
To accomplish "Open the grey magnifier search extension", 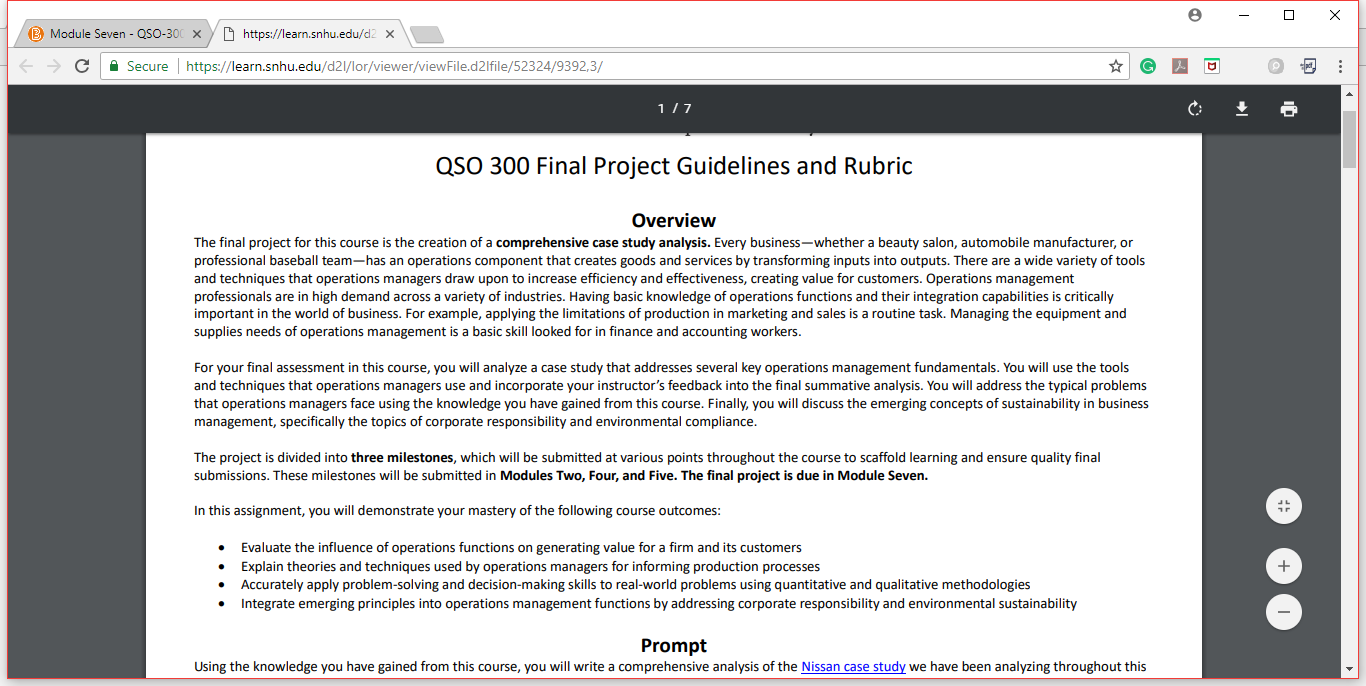I will click(x=1276, y=66).
